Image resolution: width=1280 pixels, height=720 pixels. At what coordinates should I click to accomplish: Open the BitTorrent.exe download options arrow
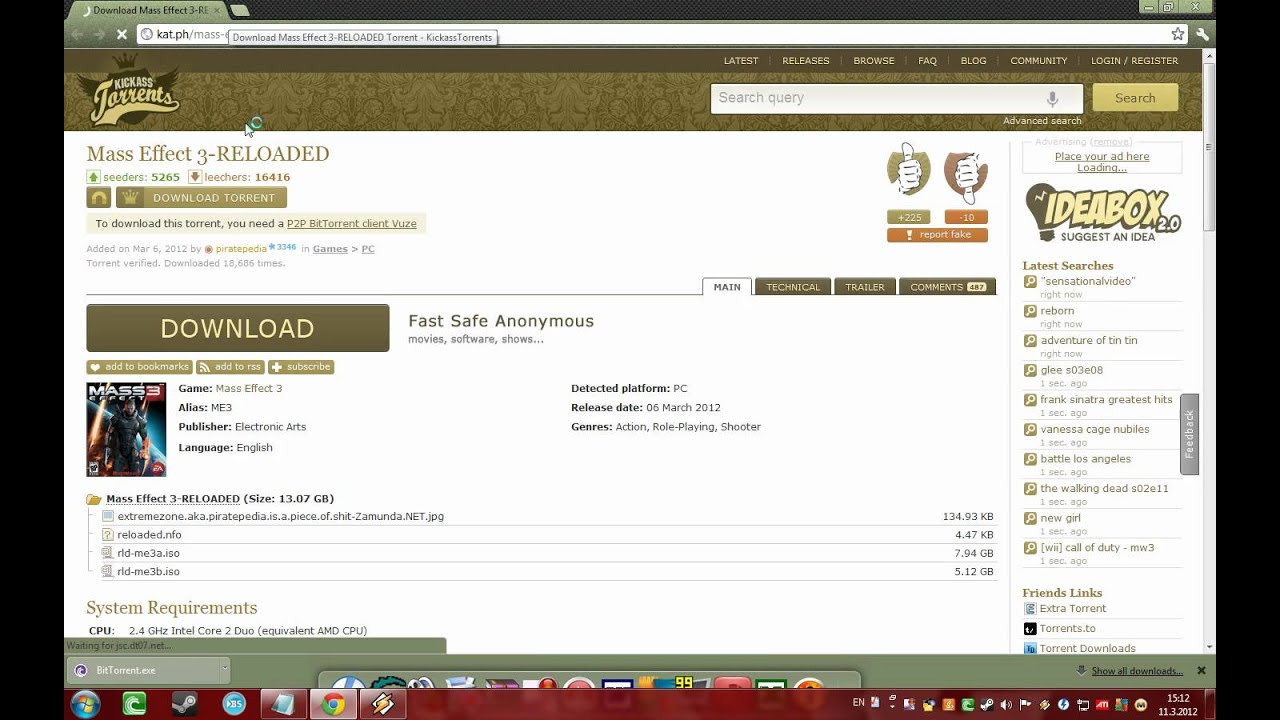tap(224, 670)
